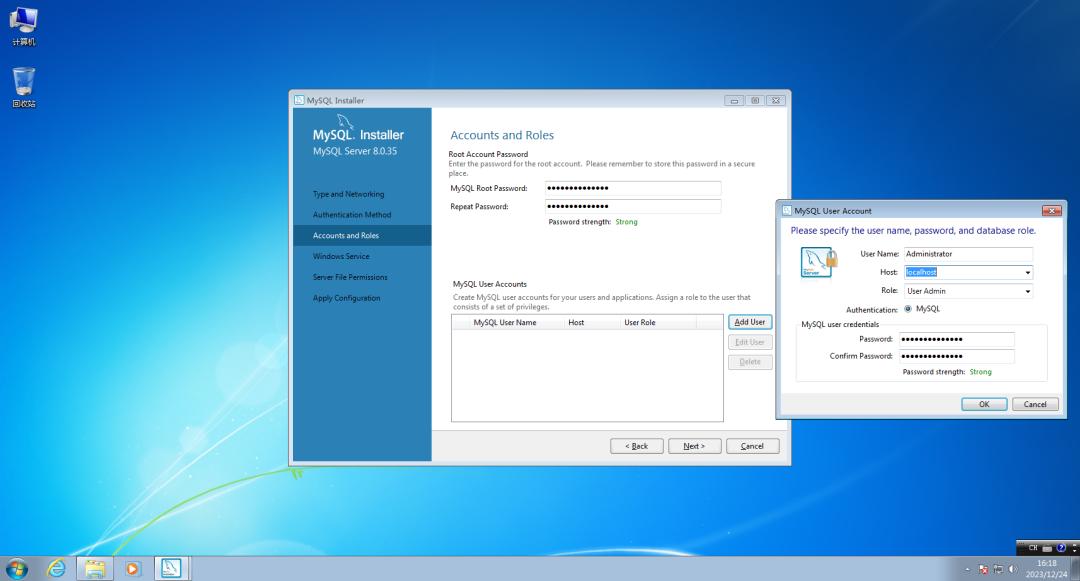Open Action Center flag tray icon
Screen dimensions: 1080x581
(x=983, y=569)
